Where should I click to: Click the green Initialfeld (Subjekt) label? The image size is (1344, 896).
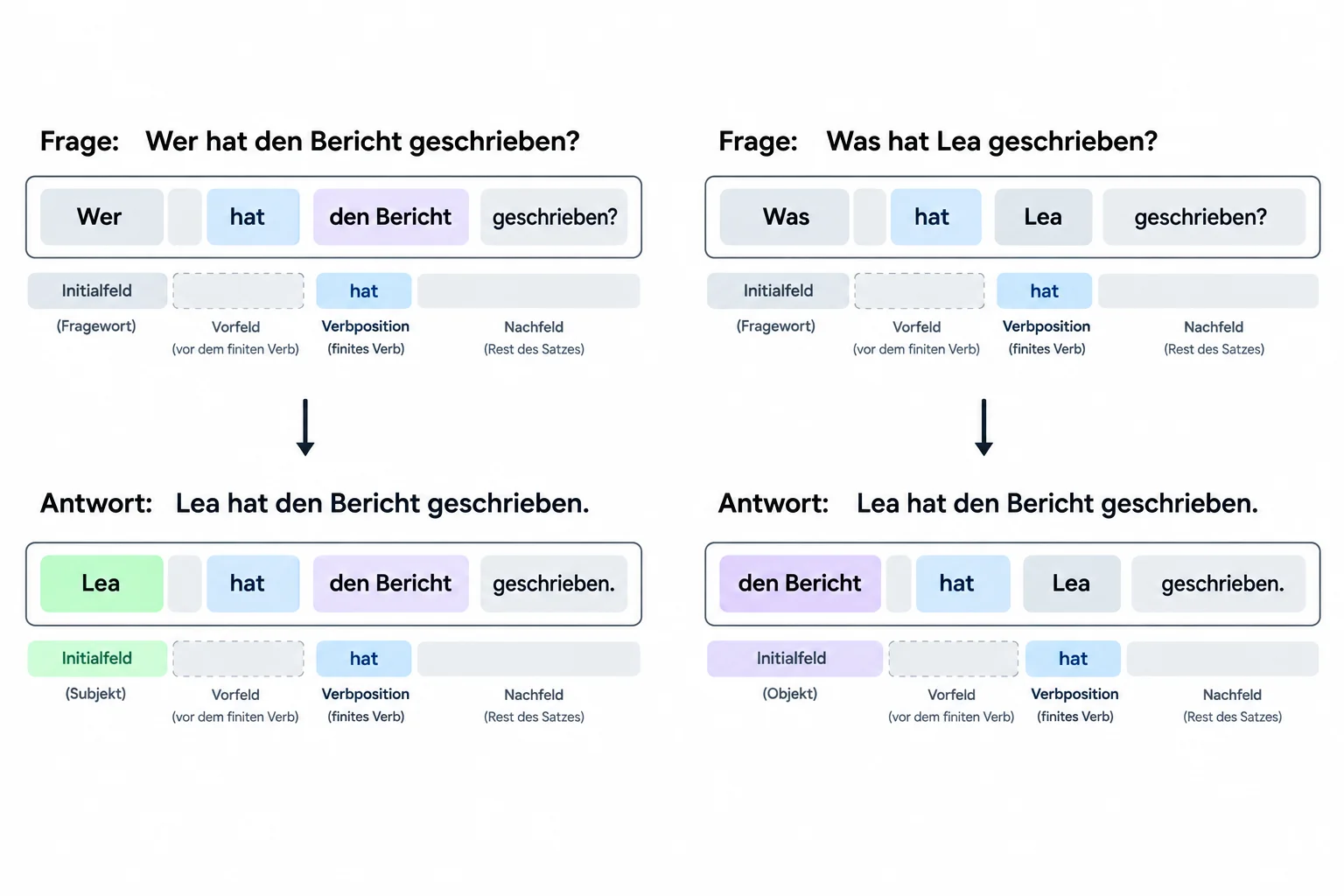click(97, 658)
